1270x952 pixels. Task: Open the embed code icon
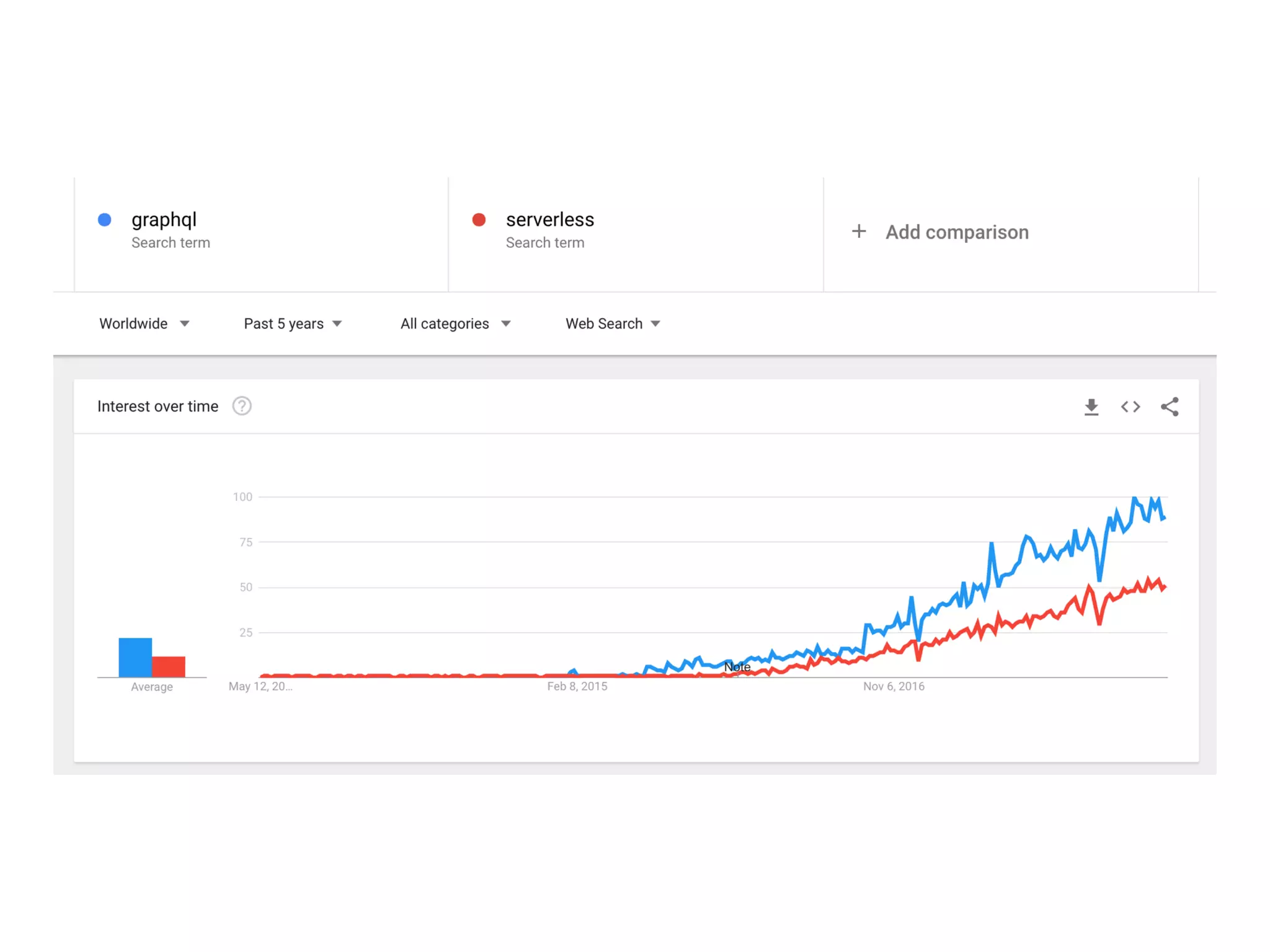[1130, 407]
